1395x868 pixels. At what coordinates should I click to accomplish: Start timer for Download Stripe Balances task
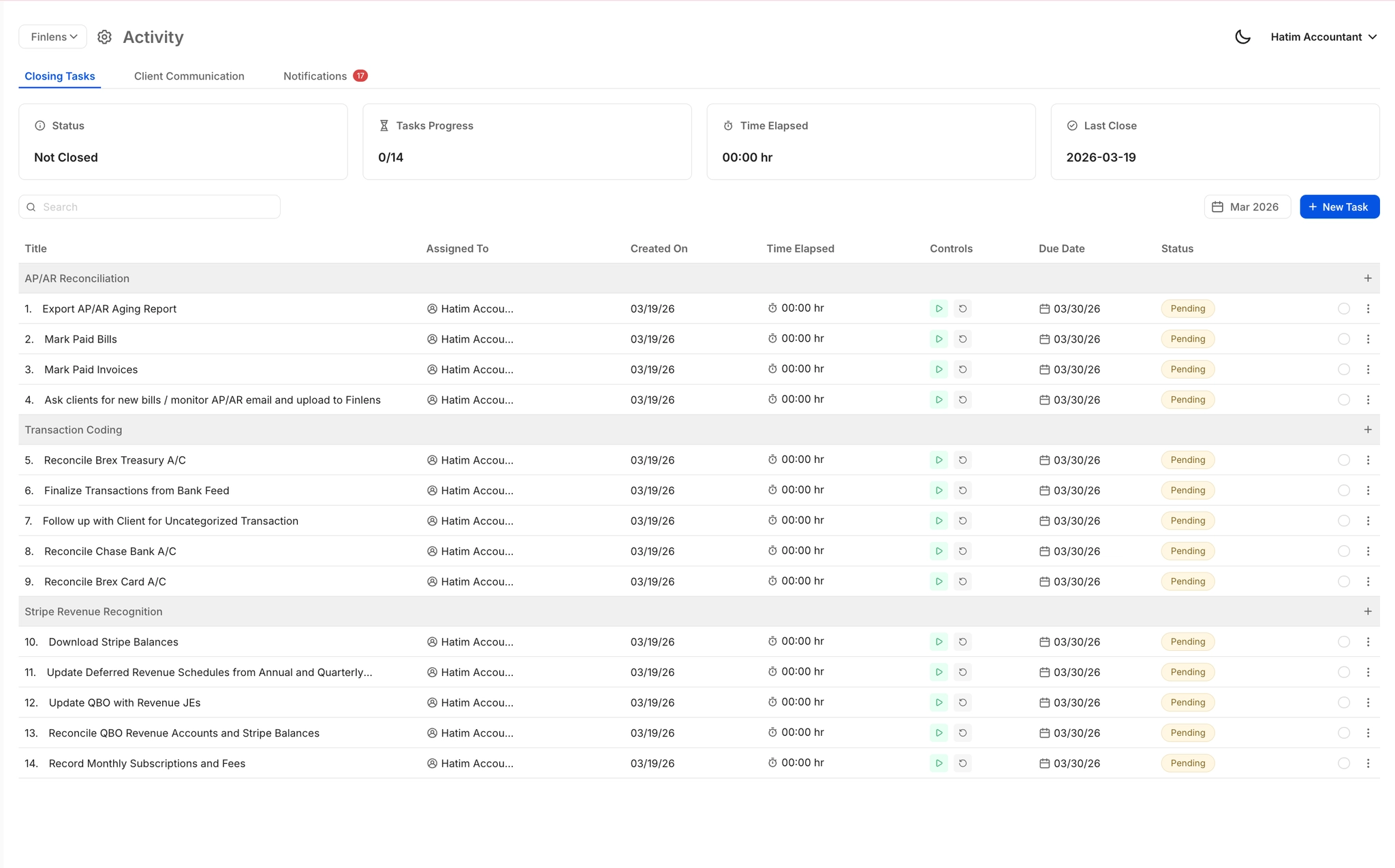pyautogui.click(x=939, y=642)
